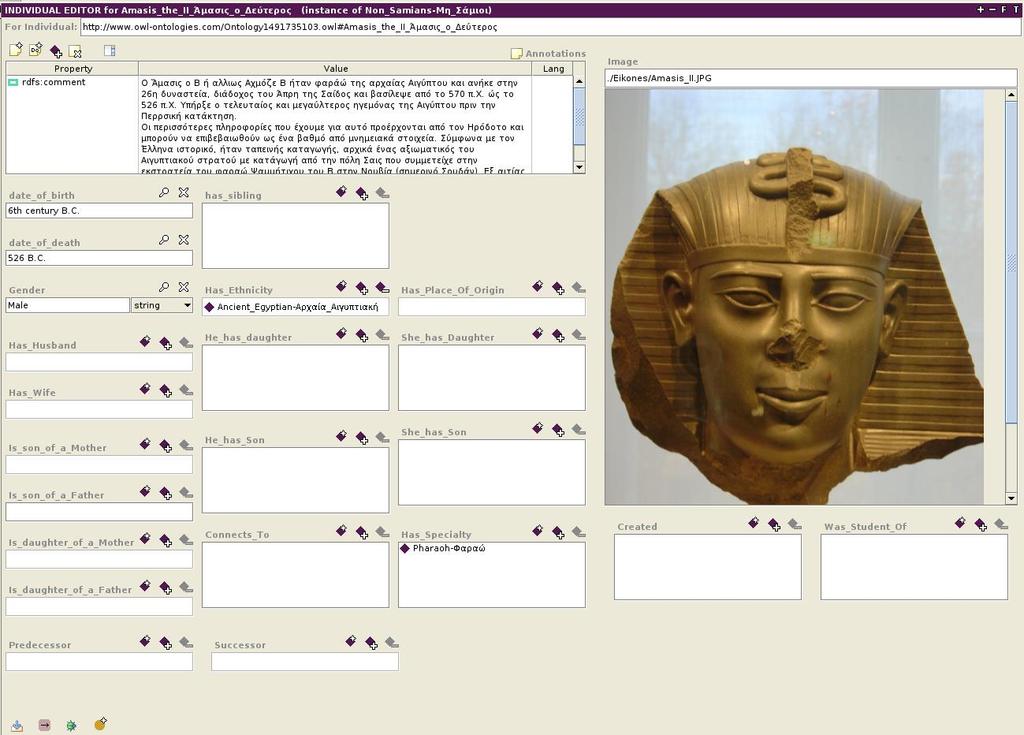Click the Value column header
The height and width of the screenshot is (735, 1024).
coord(336,69)
